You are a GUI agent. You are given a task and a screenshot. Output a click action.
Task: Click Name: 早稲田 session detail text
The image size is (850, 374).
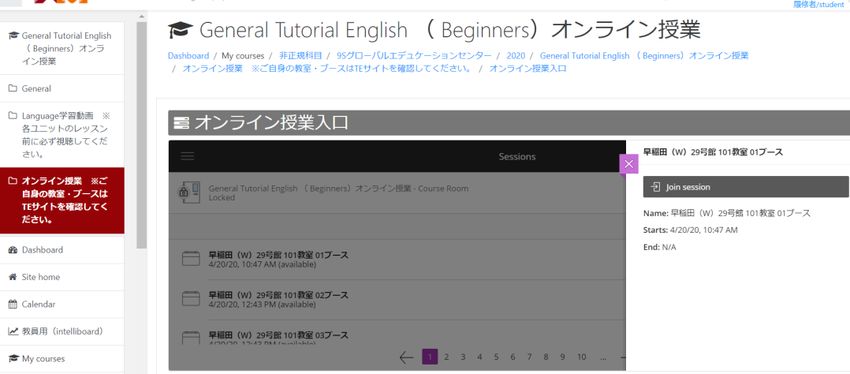(726, 214)
